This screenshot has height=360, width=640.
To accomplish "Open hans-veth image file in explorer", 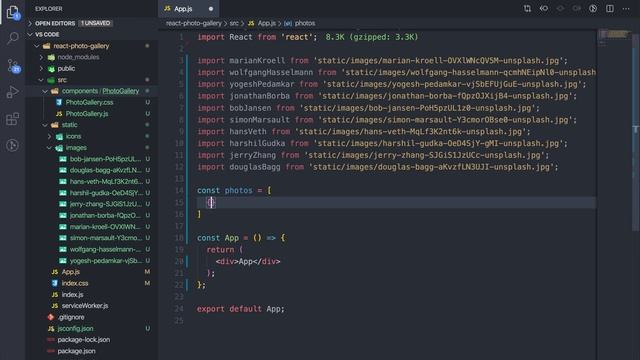I will coord(106,182).
